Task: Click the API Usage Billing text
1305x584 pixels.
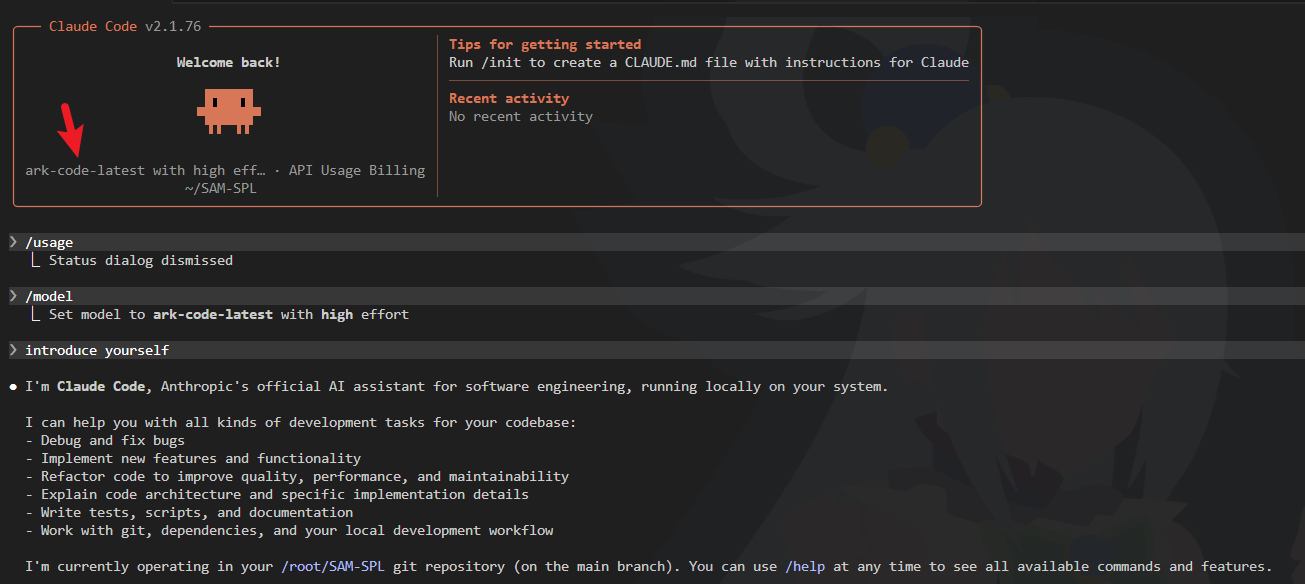Action: pos(357,170)
